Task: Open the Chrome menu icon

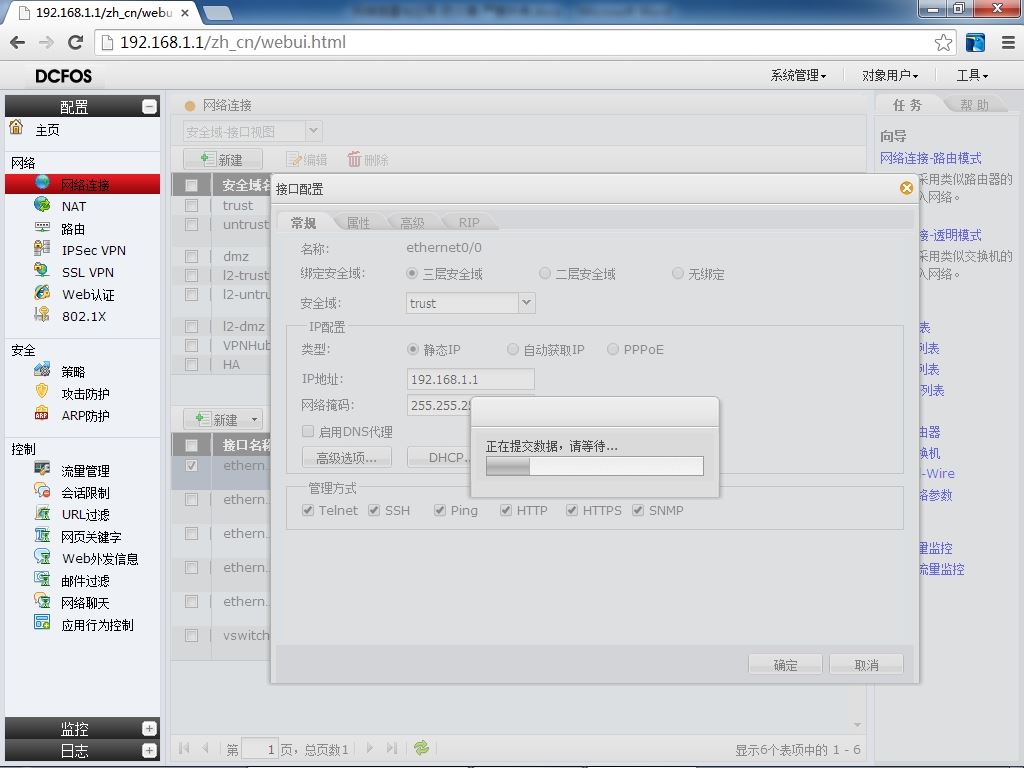Action: (1008, 42)
